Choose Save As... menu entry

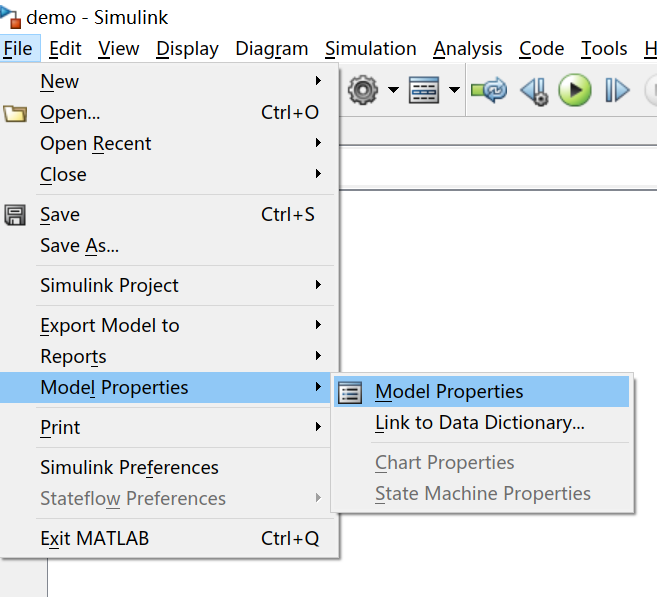(169, 246)
